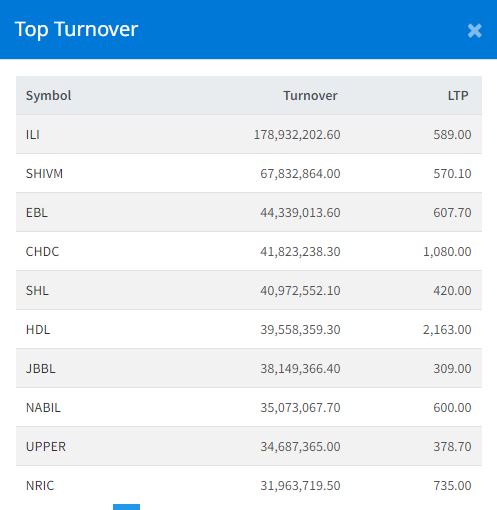Click LTP value 735.00

[x=452, y=486]
